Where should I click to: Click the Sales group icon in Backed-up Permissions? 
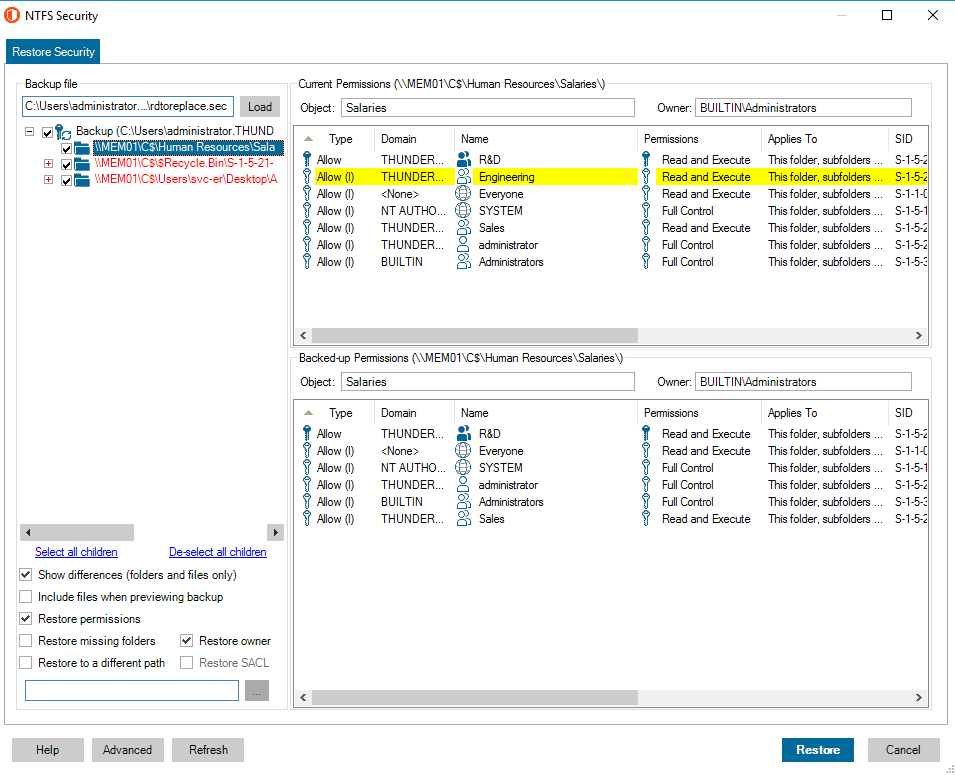pyautogui.click(x=464, y=519)
